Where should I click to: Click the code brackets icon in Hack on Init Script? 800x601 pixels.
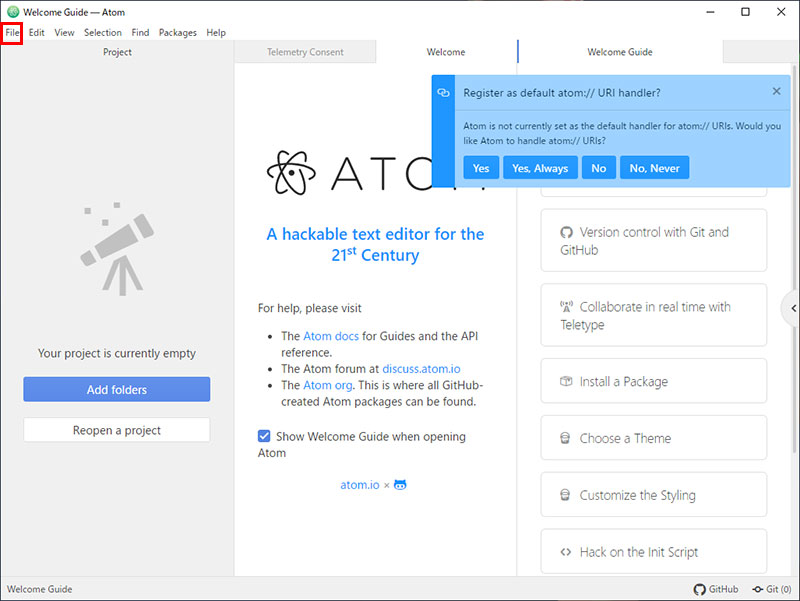click(565, 552)
